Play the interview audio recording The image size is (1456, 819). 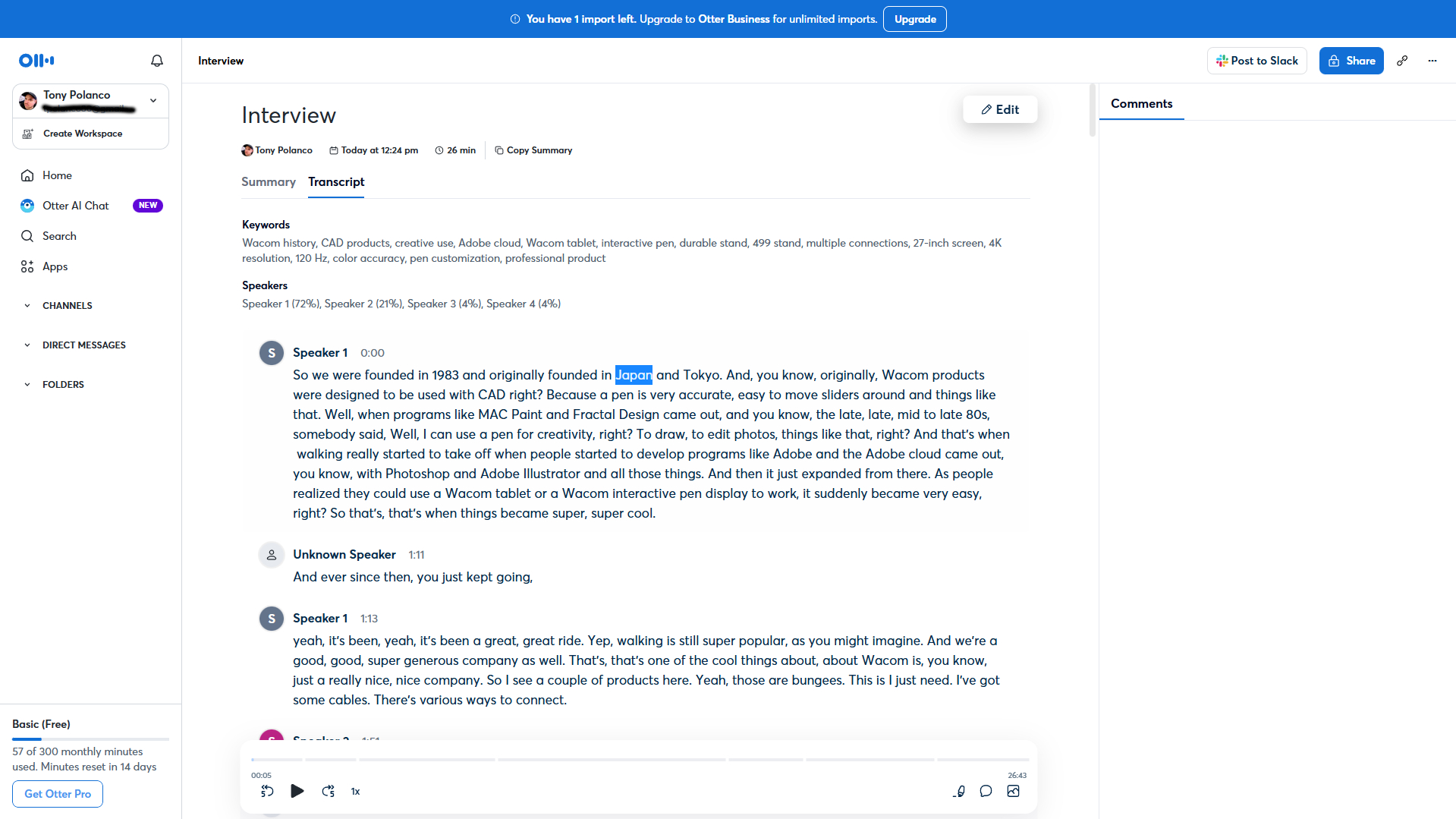(297, 791)
